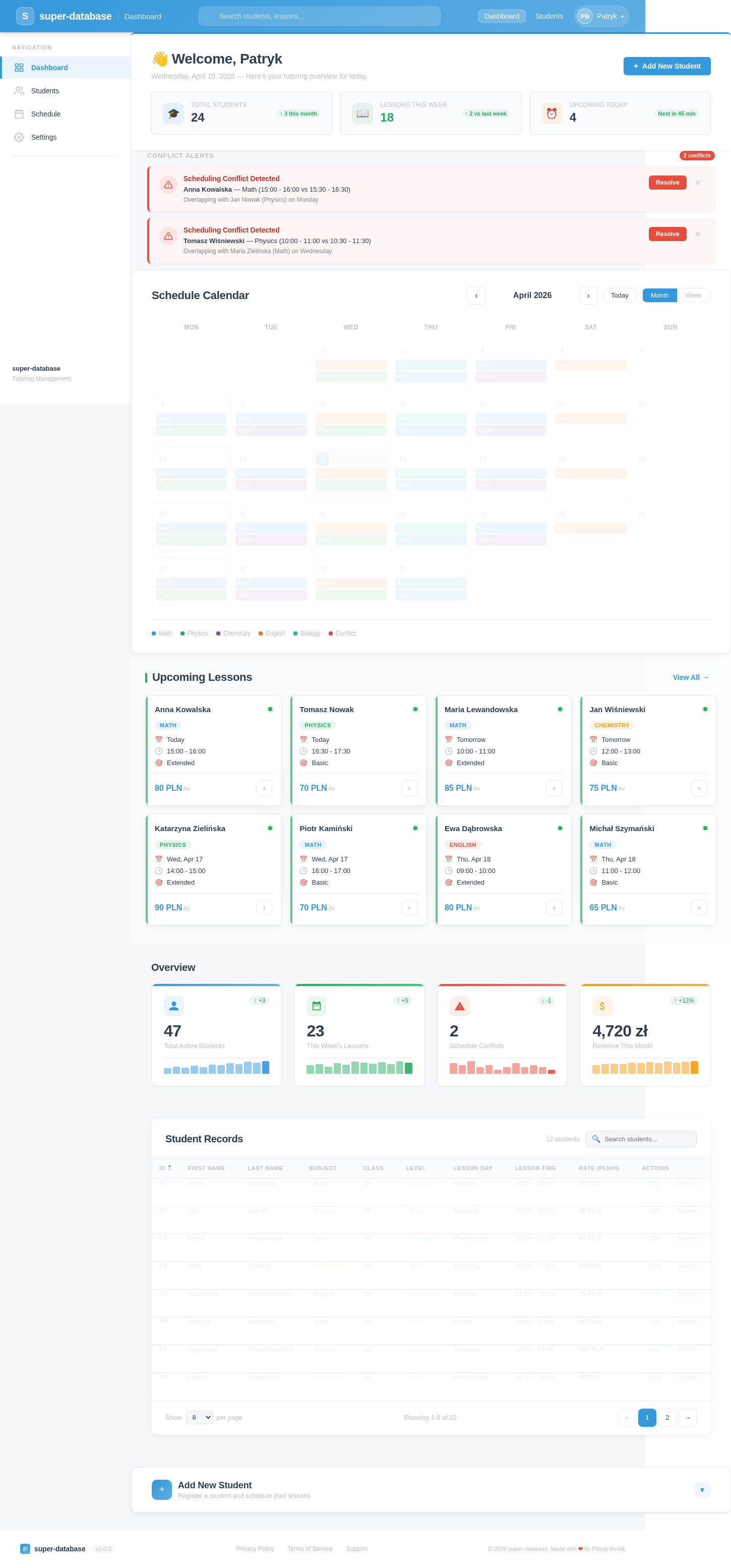Select Students in sidebar navigation

[66, 91]
